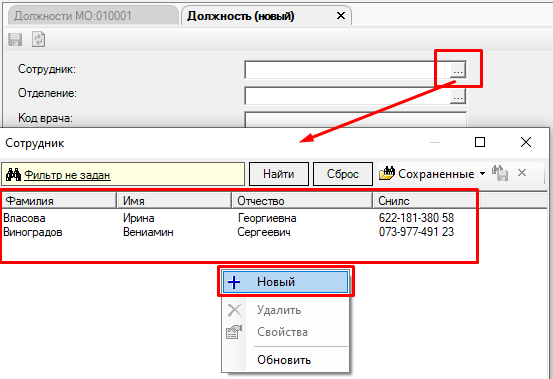Click into the Код врача input field
The height and width of the screenshot is (379, 553).
coord(356,120)
